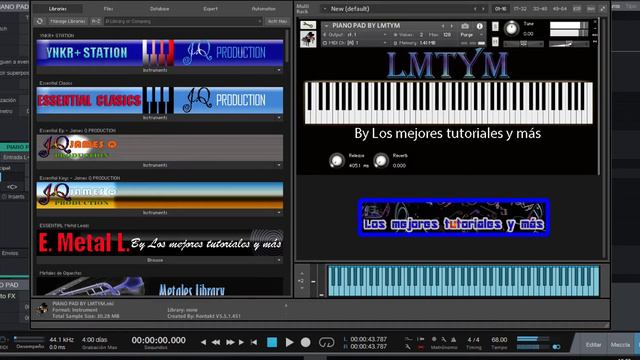Expand YNKR+ STATION library options arrow
Viewport: 640px width, 360px height.
[x=279, y=70]
